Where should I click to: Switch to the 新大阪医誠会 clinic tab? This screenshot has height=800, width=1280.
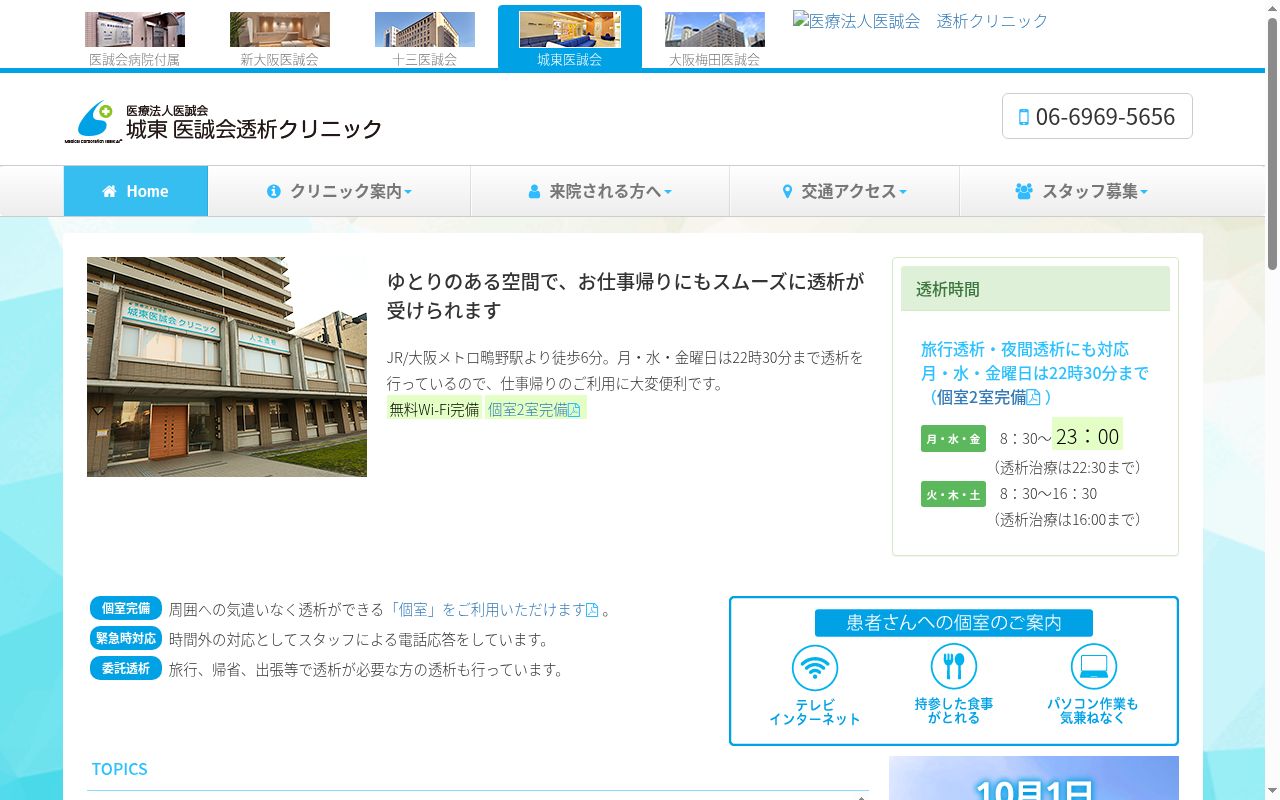pyautogui.click(x=280, y=39)
